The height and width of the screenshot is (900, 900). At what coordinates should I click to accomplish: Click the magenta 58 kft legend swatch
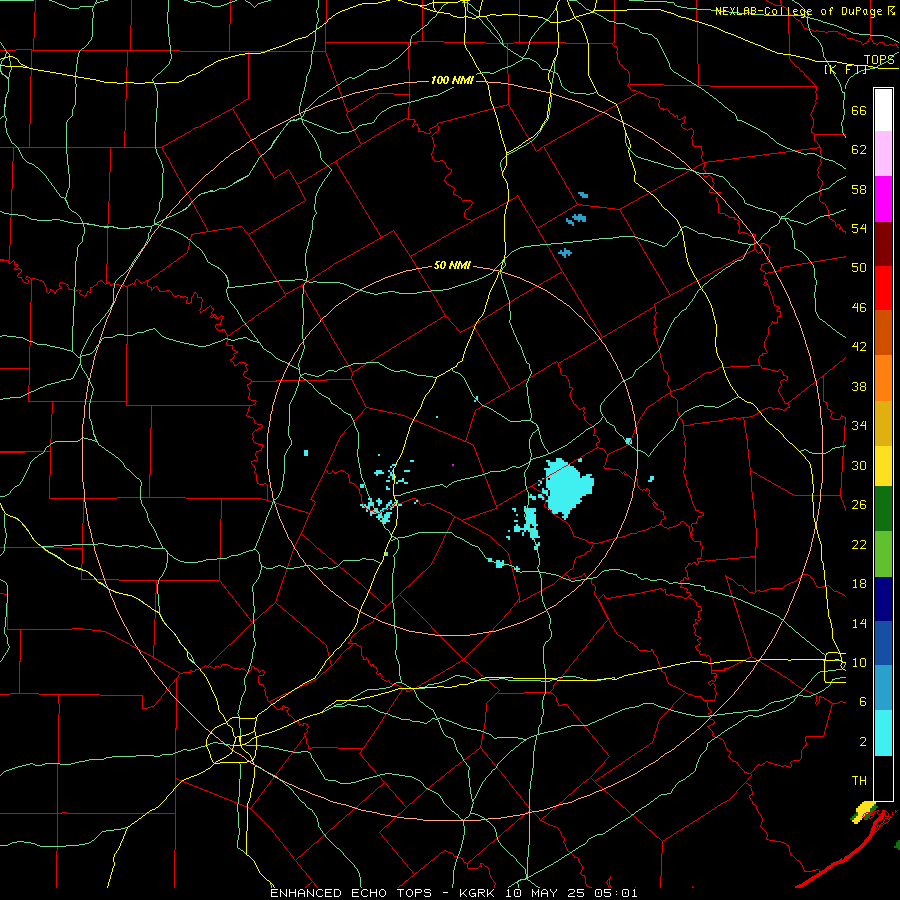click(883, 199)
